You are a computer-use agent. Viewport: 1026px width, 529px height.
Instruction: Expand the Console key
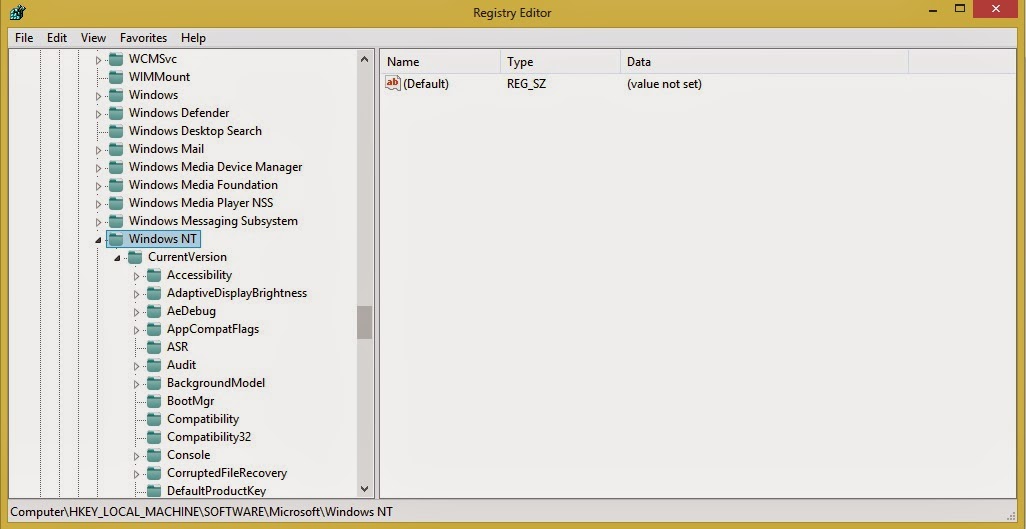coord(137,456)
